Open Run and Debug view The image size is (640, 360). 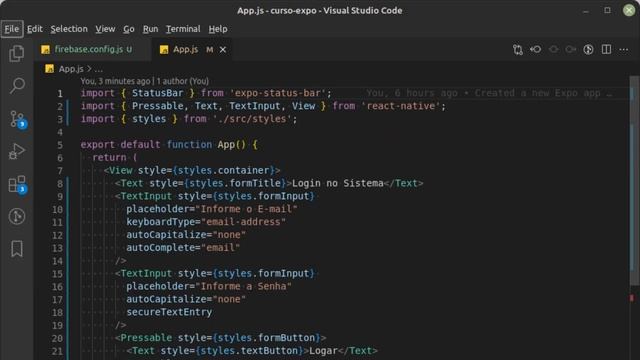pyautogui.click(x=17, y=151)
